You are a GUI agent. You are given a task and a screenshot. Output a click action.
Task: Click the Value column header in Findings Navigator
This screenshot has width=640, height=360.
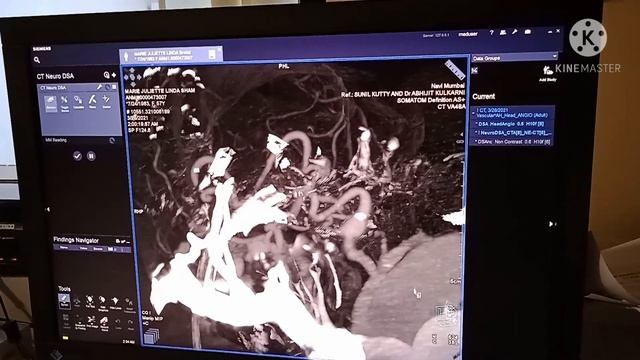pos(84,248)
